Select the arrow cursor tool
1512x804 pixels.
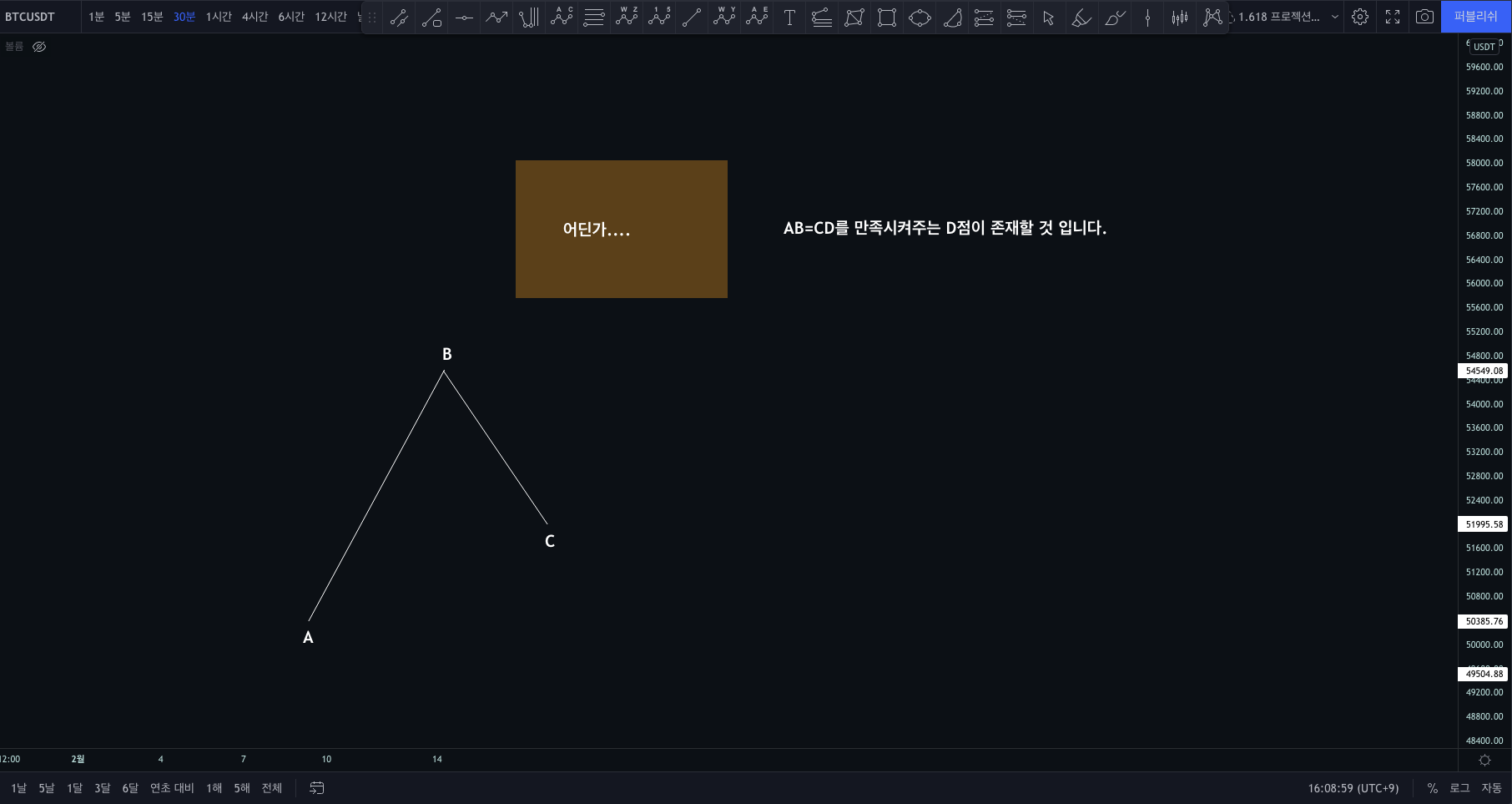click(x=1049, y=17)
